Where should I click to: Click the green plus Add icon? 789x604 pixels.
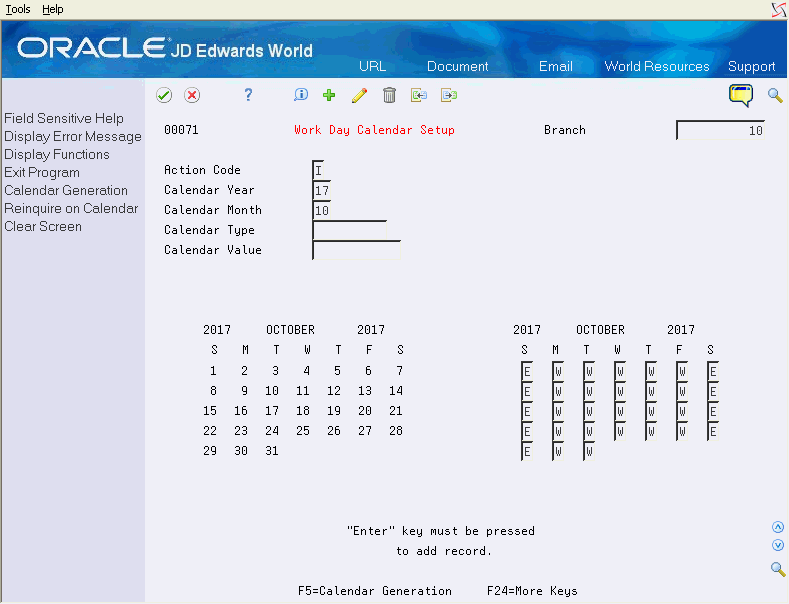(329, 95)
